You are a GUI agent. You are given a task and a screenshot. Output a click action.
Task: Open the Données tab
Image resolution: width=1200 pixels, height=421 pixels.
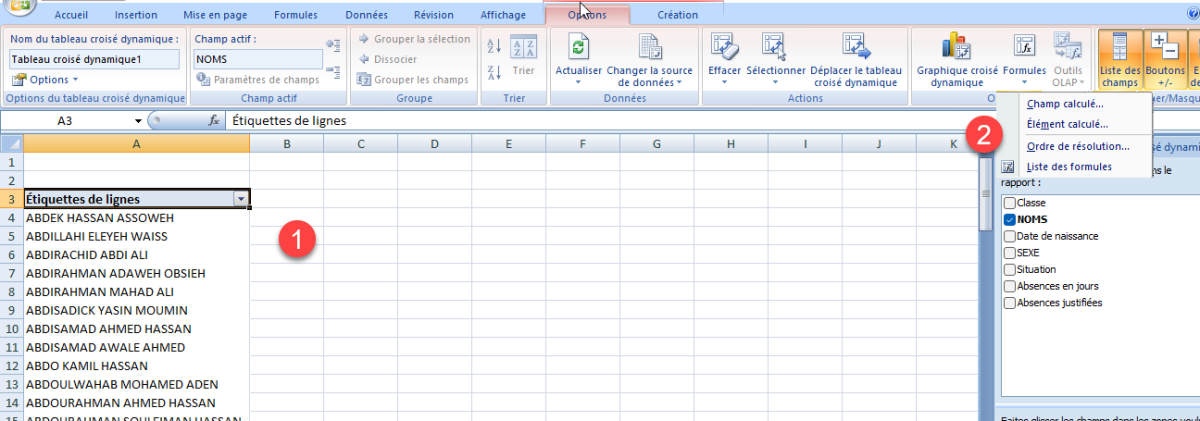pos(366,15)
